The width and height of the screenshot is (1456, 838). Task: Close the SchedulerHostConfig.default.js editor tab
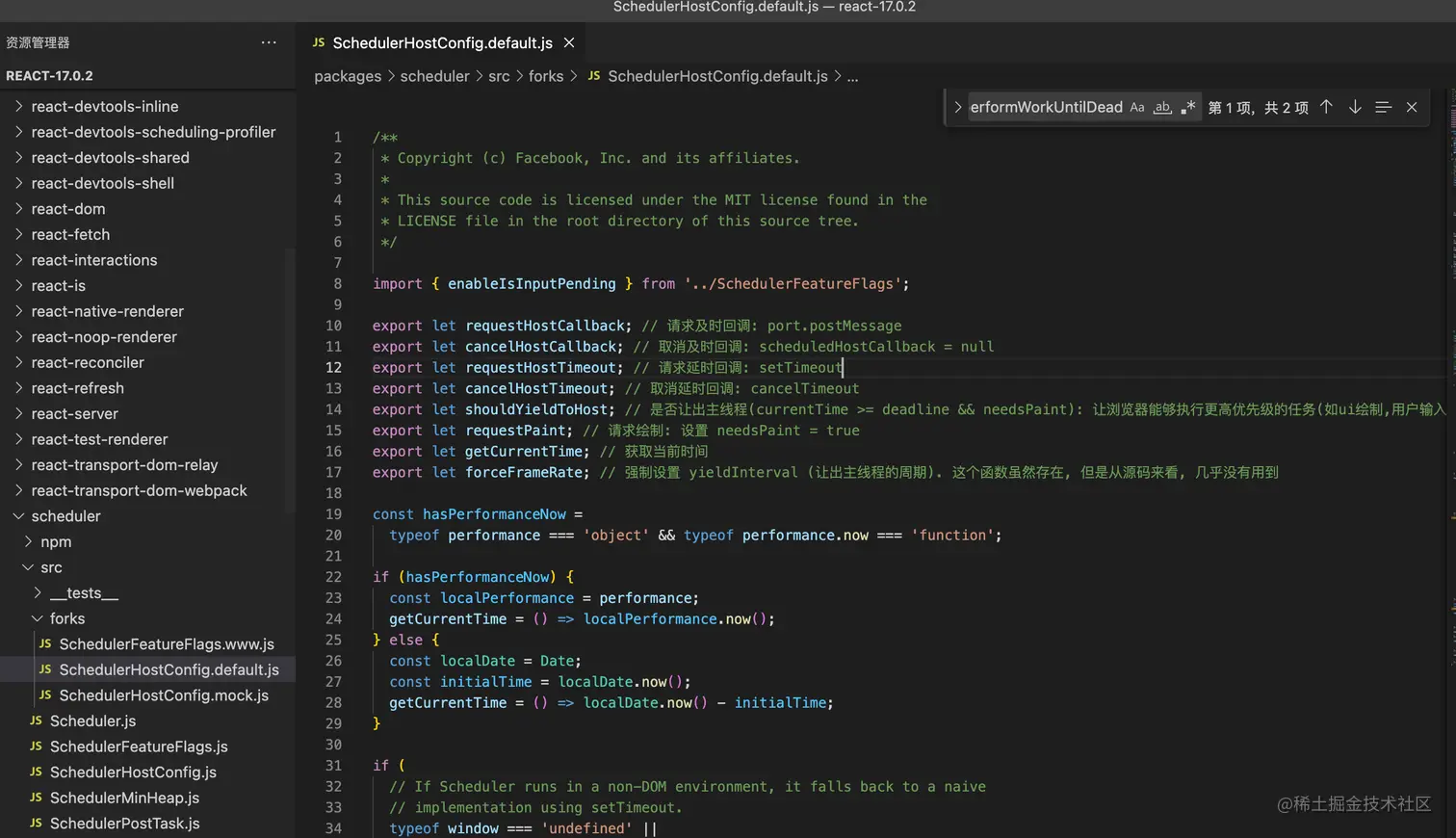569,43
